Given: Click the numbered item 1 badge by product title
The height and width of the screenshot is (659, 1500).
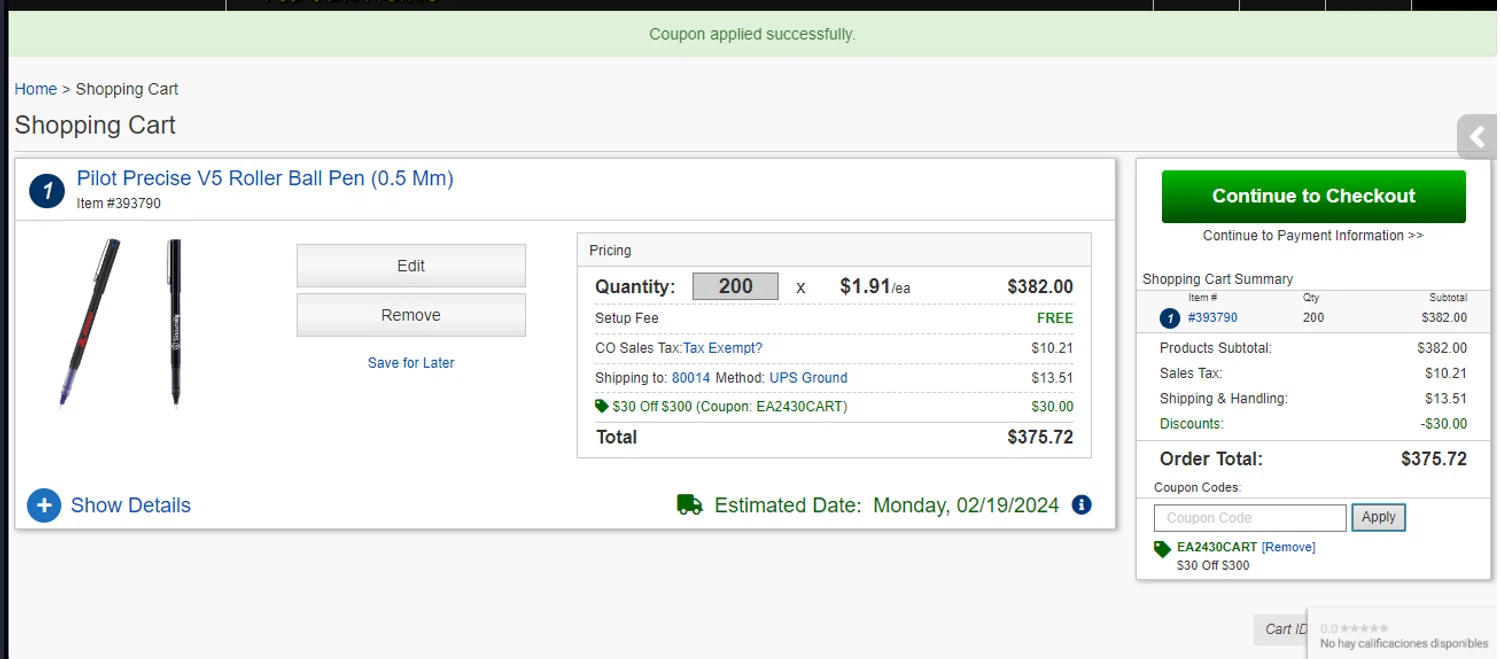Looking at the screenshot, I should (x=47, y=190).
